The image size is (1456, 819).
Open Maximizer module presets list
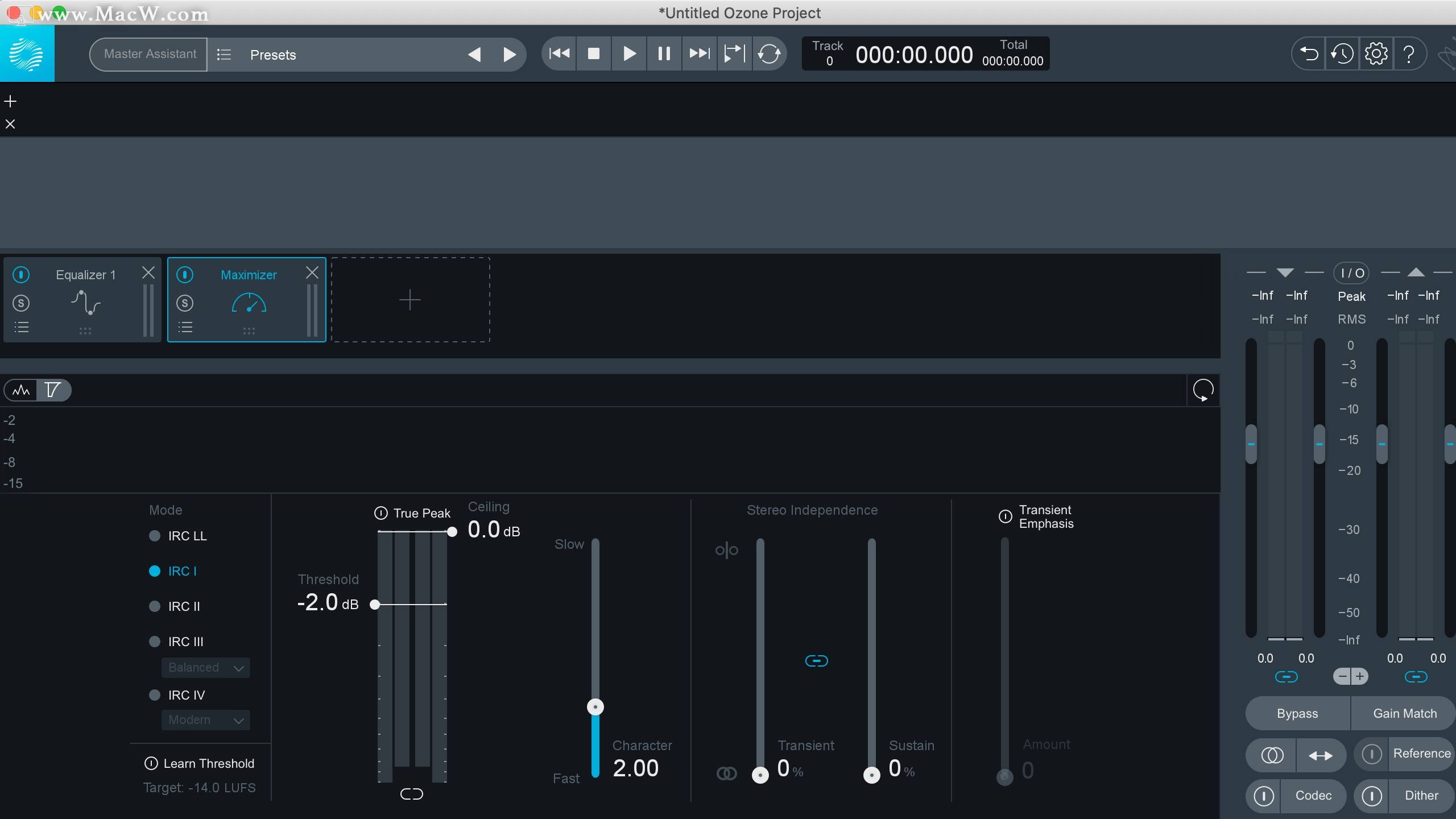click(x=185, y=328)
